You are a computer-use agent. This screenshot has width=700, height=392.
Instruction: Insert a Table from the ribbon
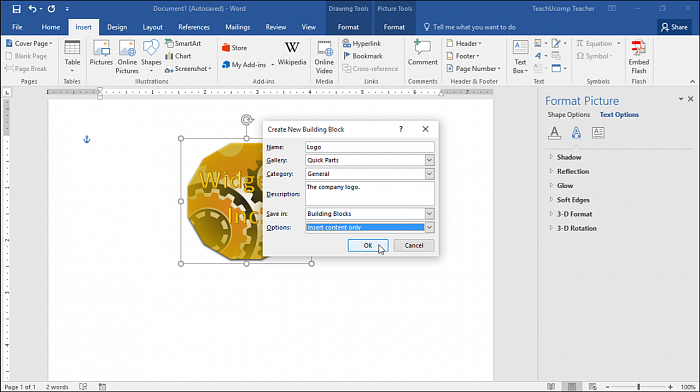click(72, 57)
